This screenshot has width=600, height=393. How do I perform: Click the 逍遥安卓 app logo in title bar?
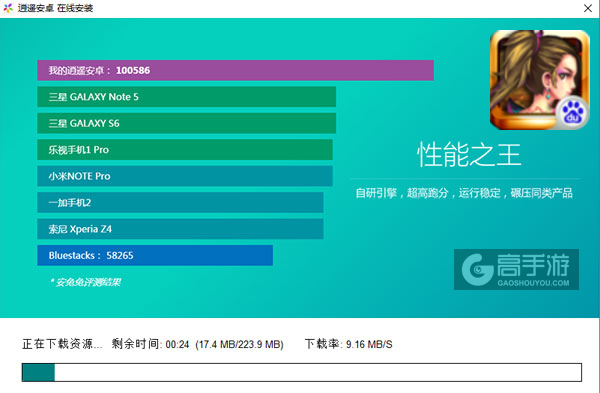pyautogui.click(x=8, y=8)
